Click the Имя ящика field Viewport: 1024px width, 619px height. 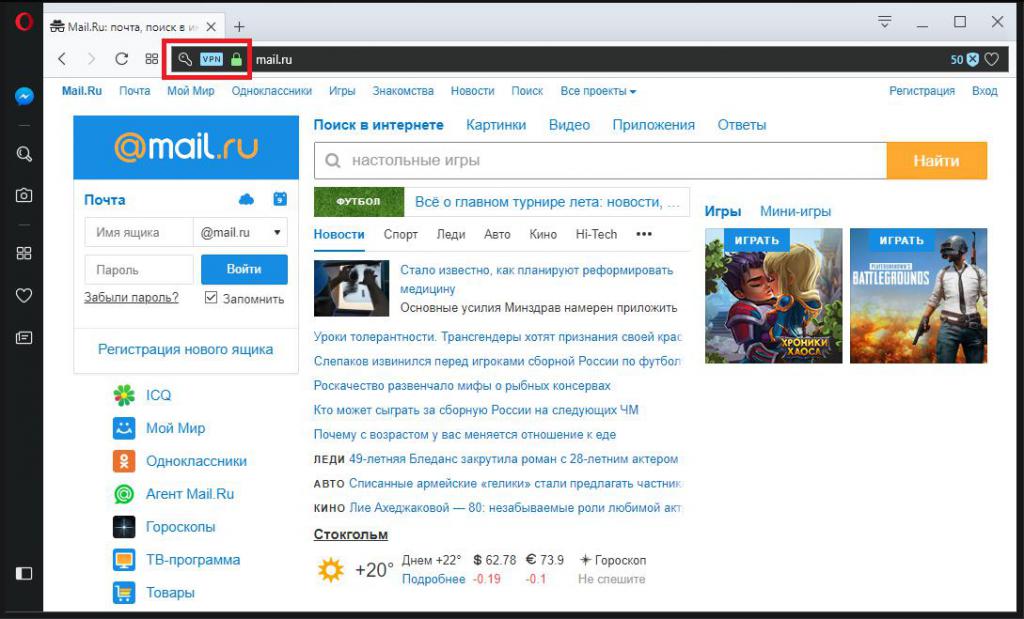(x=139, y=232)
